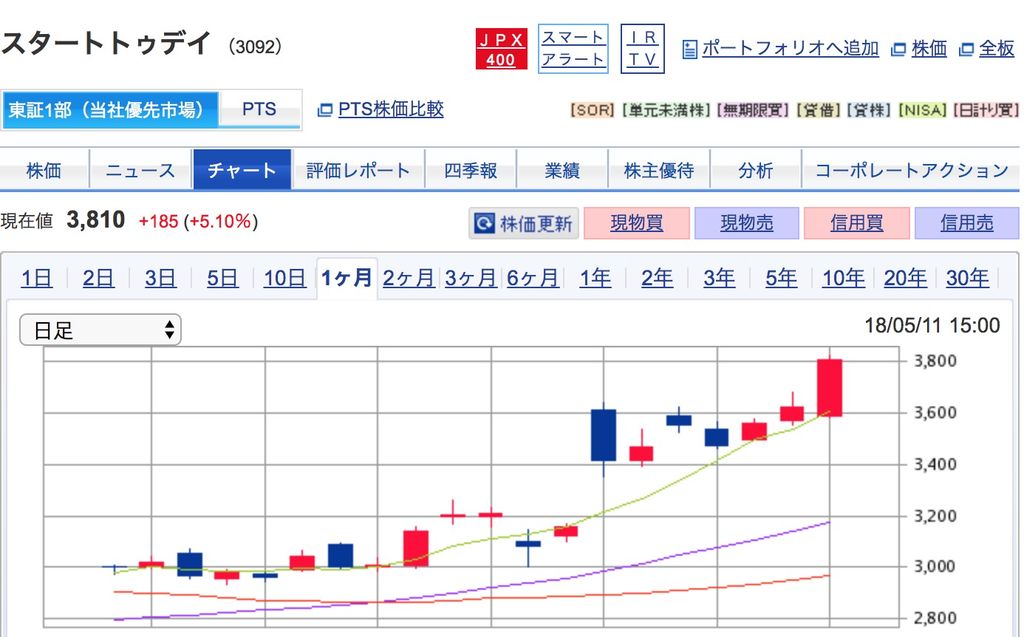The height and width of the screenshot is (637, 1024).
Task: Select the 30年 chart range
Action: [967, 278]
